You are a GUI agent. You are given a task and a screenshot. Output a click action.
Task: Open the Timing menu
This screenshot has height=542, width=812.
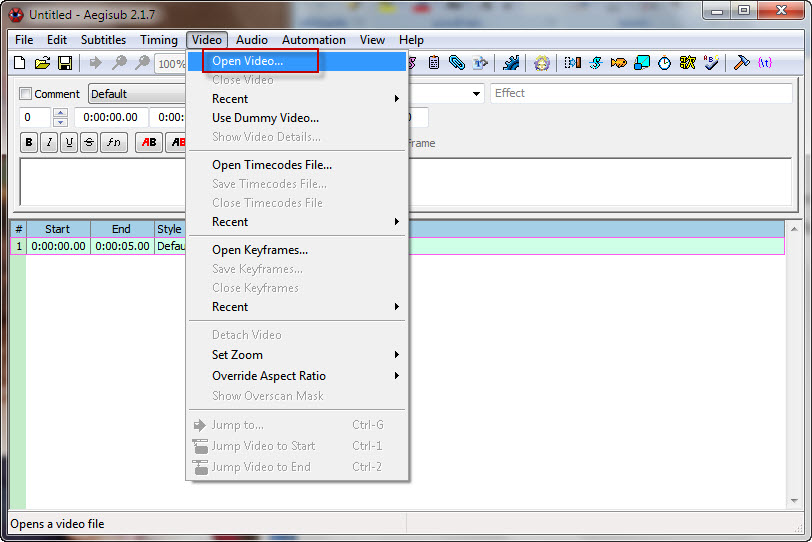158,40
